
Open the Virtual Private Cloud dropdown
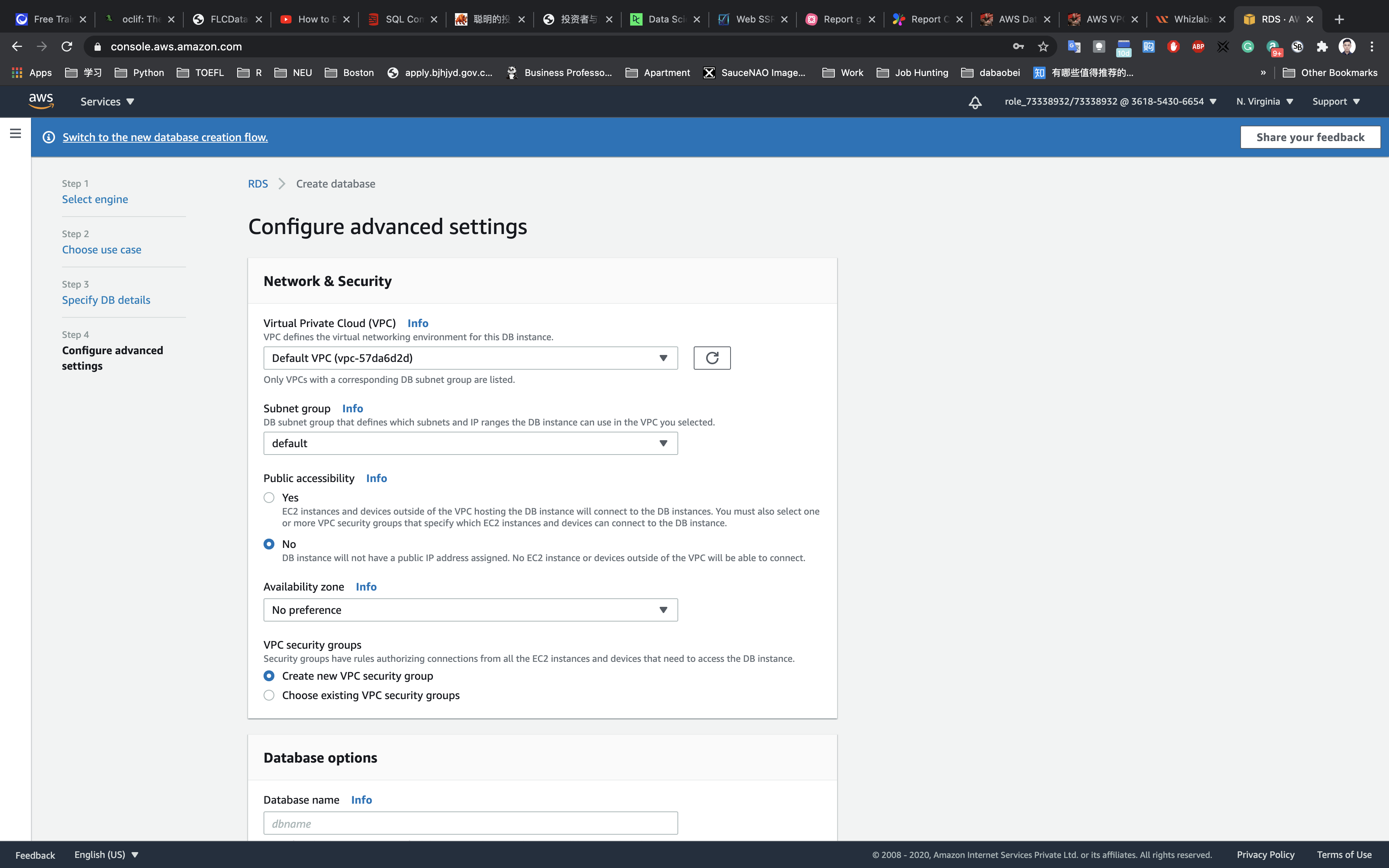[470, 358]
